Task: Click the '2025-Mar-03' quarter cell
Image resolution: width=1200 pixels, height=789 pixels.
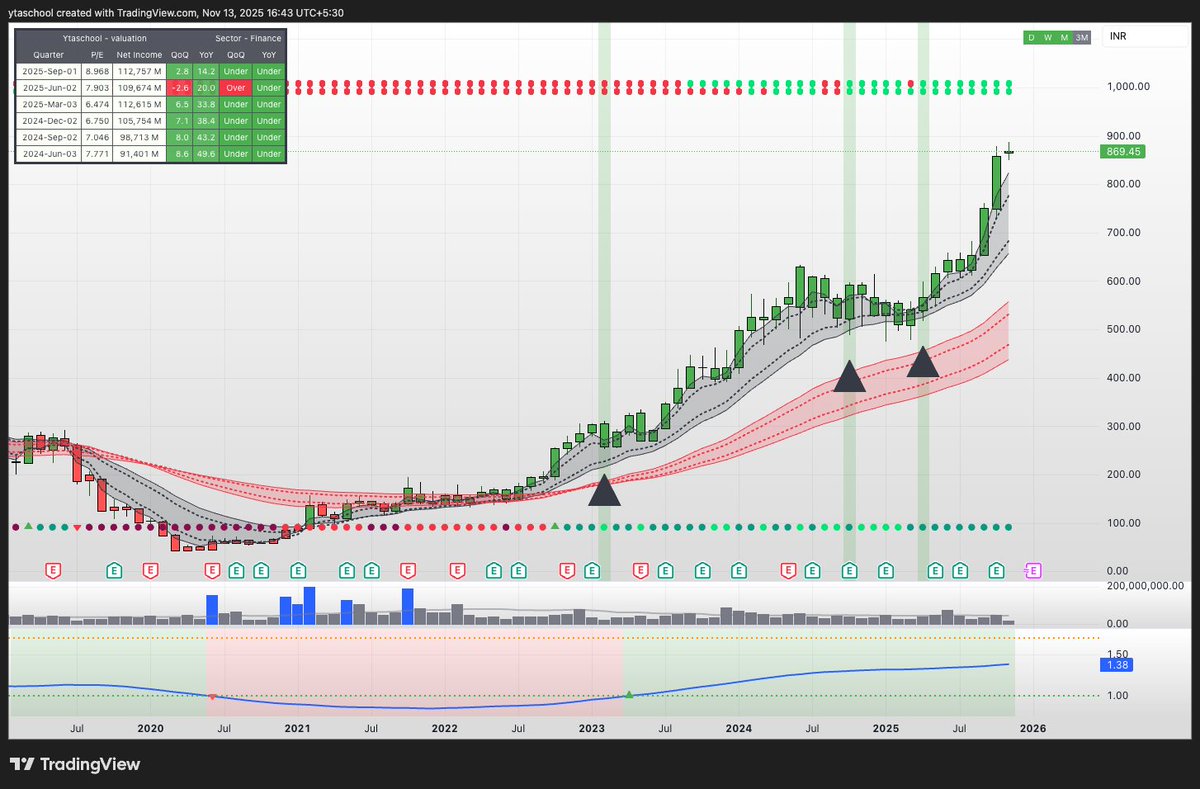Action: click(48, 104)
